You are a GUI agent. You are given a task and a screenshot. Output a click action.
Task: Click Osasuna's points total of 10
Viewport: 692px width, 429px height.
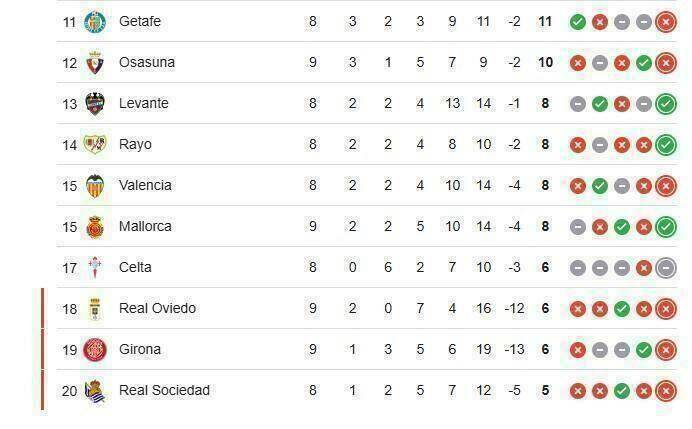coord(545,62)
